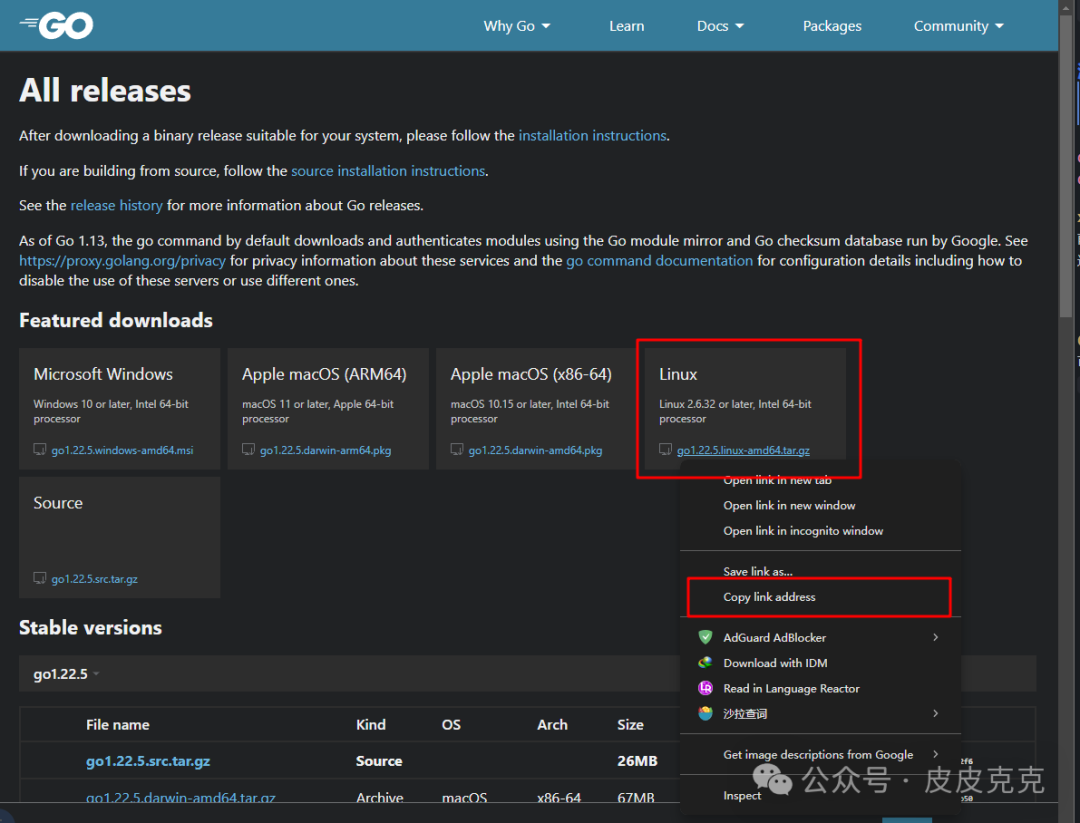Click go1.22.5.linux-amd64.tar.gz link
This screenshot has height=823, width=1080.
click(x=743, y=450)
